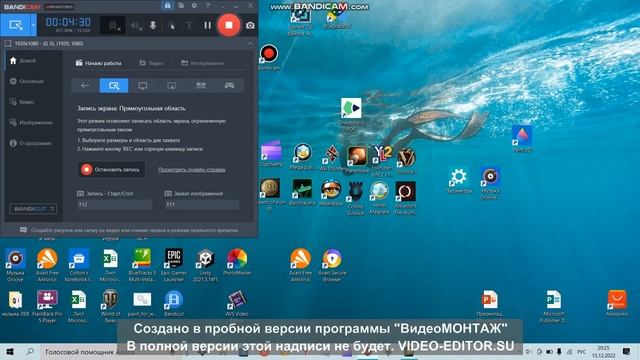Open the Victoria desktop icon

(x=406, y=160)
